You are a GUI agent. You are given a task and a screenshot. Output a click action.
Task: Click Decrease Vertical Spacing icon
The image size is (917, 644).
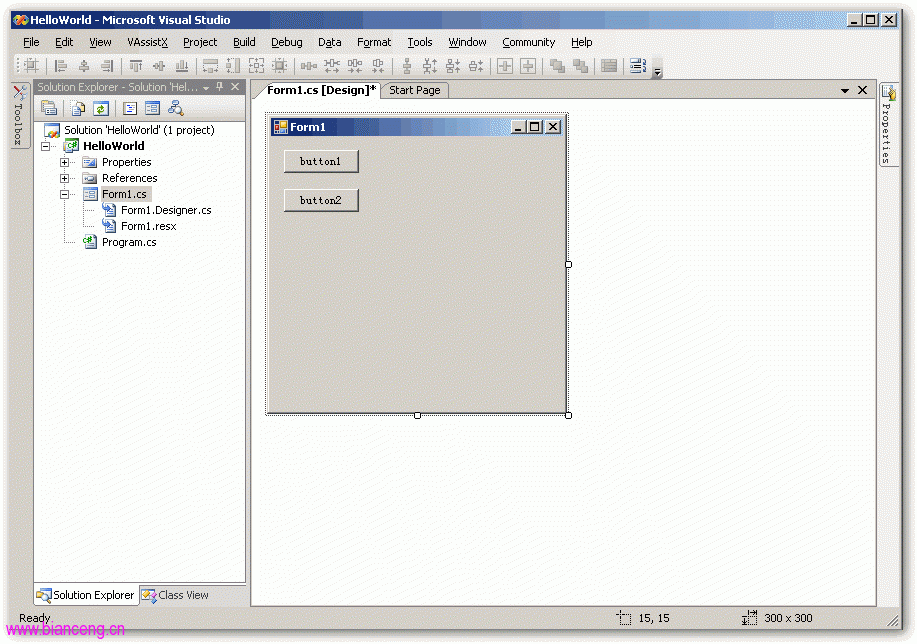coord(453,66)
